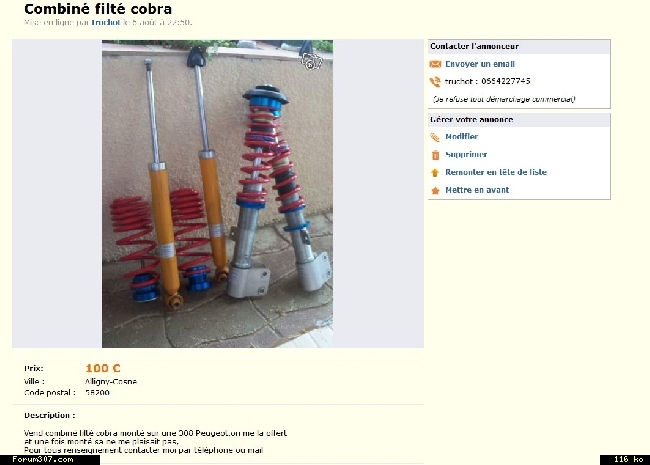Open the Envoyer un email link
Screen dimensions: 650x465
[480, 64]
